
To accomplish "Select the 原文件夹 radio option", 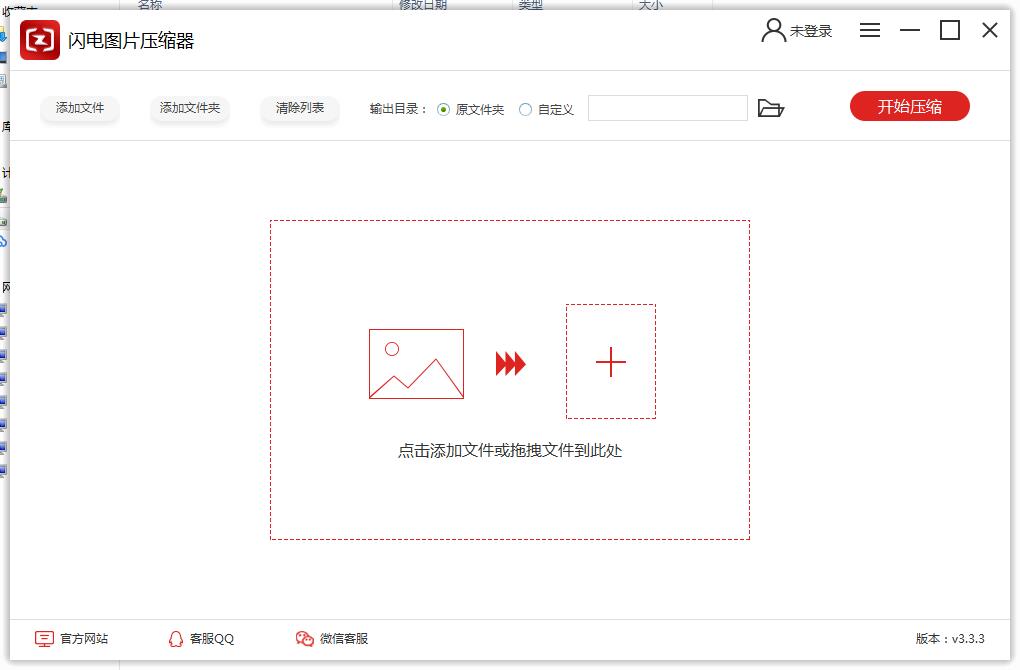I will (444, 109).
